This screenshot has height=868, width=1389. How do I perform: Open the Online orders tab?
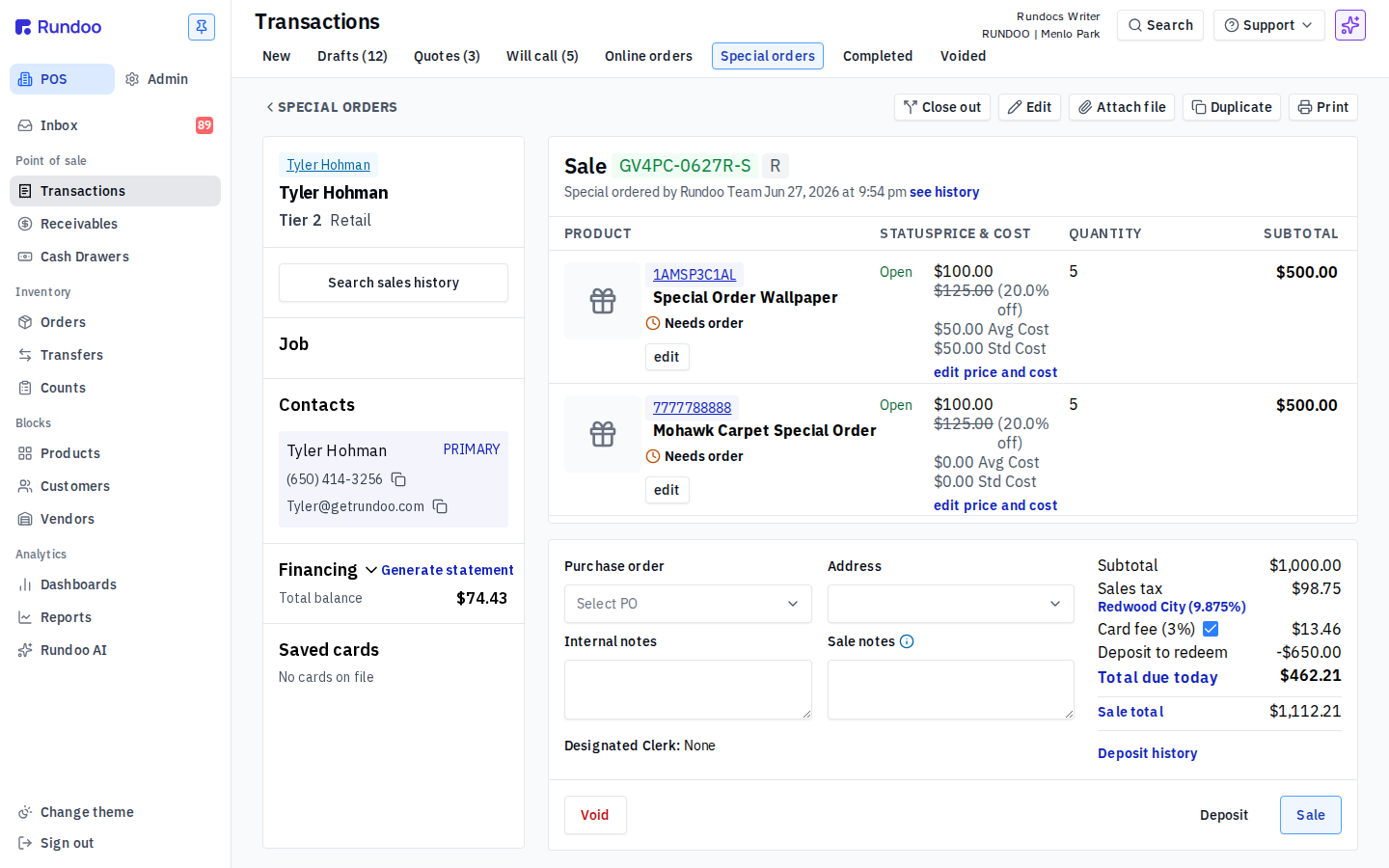tap(648, 56)
